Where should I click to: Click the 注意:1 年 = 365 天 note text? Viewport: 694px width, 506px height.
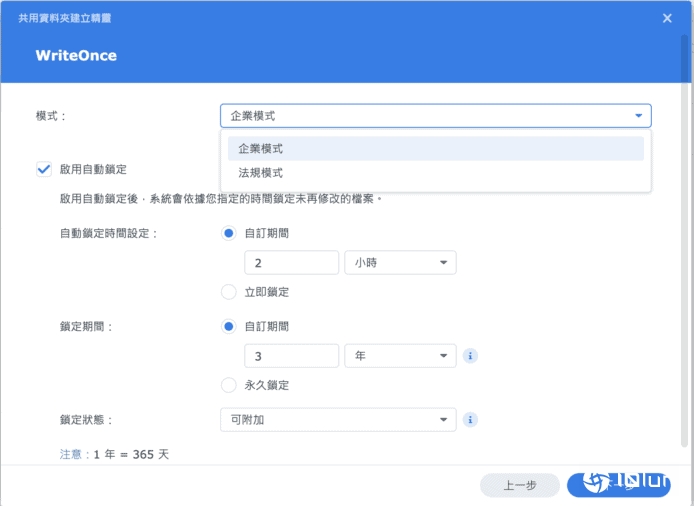coord(114,454)
